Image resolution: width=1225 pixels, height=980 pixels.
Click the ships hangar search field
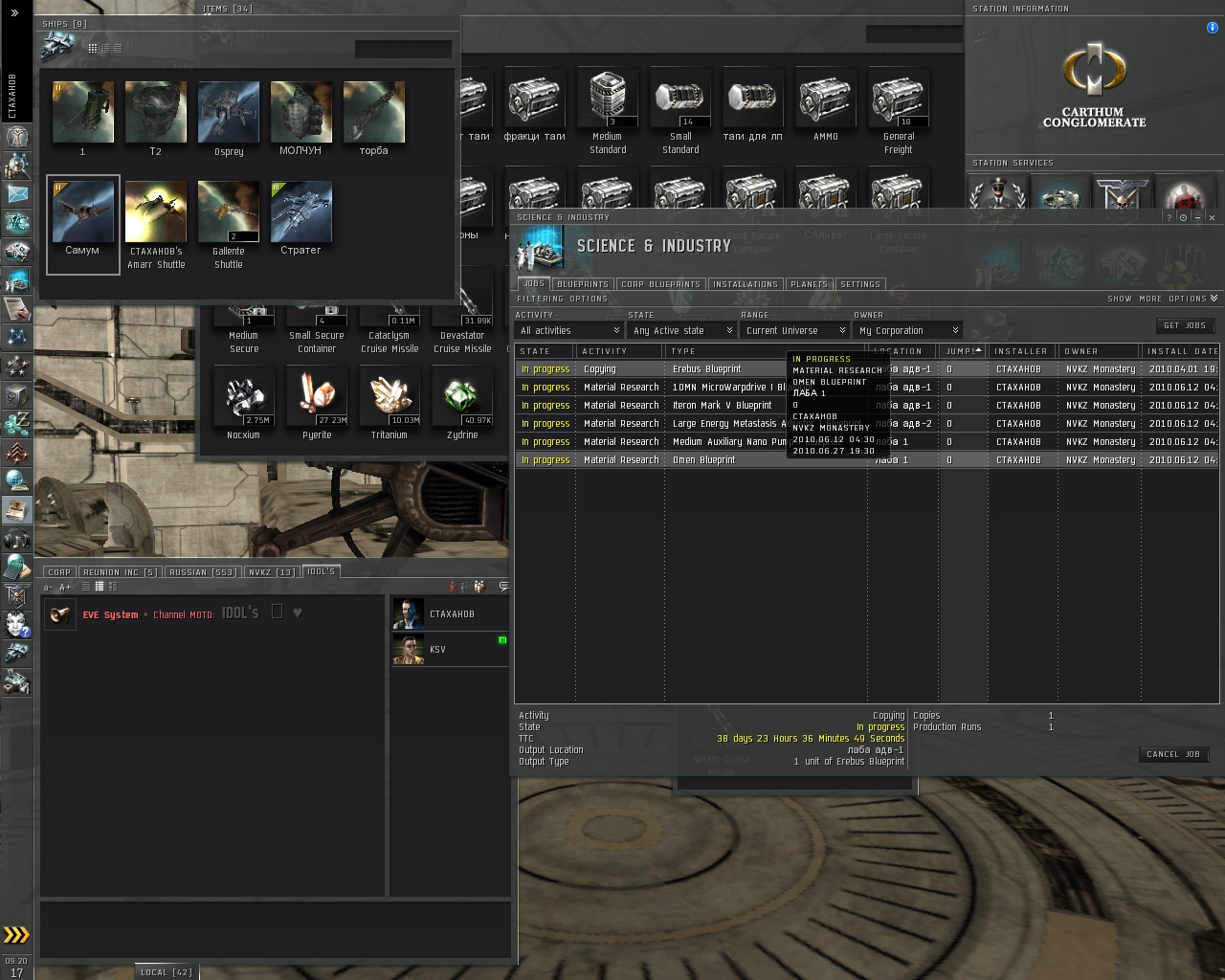[403, 50]
